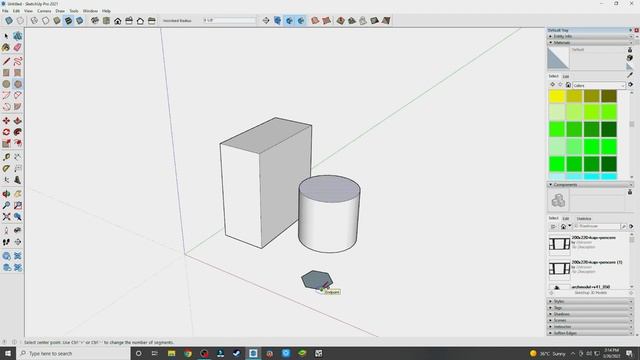This screenshot has width=640, height=360.
Task: Select the Rectangle tool
Action: pyautogui.click(x=6, y=73)
